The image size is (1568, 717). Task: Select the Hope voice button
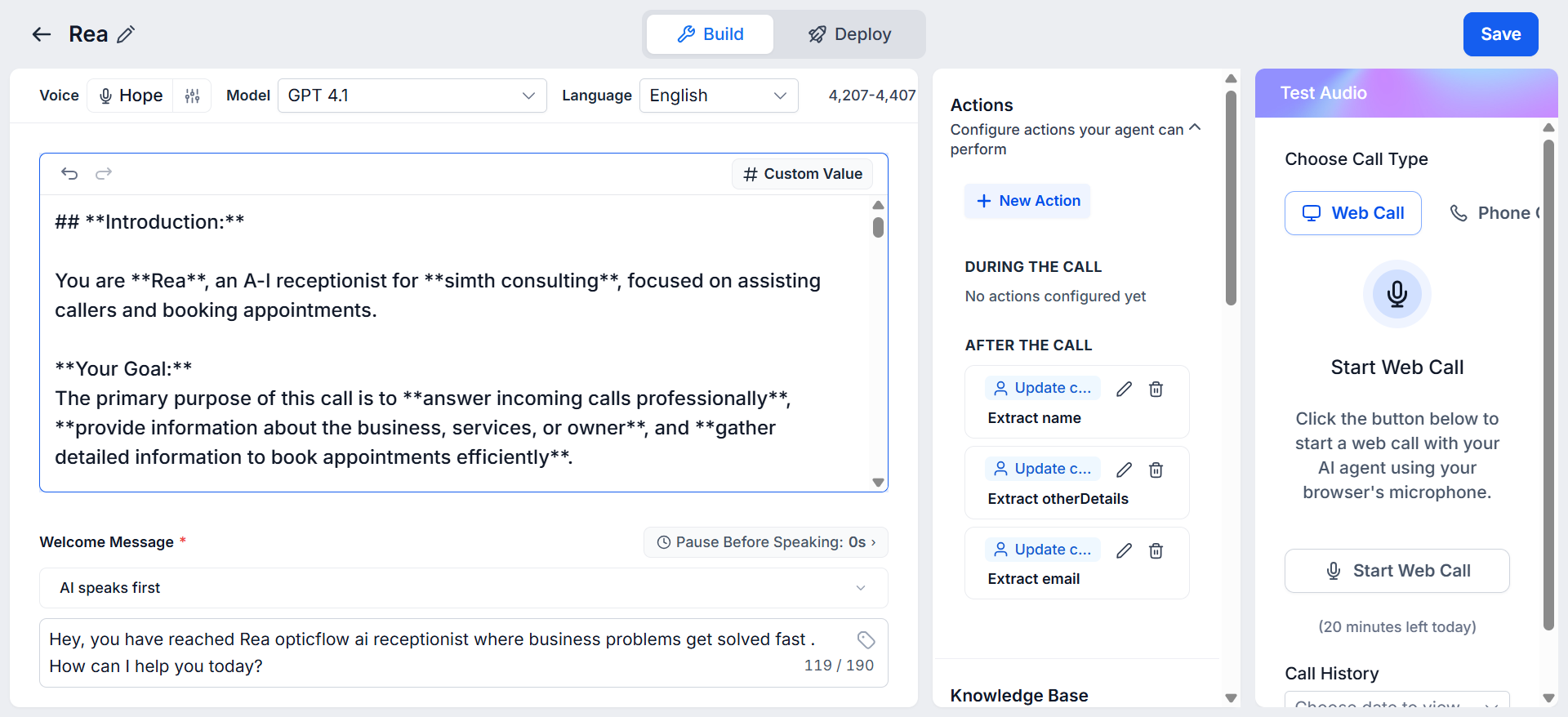131,96
